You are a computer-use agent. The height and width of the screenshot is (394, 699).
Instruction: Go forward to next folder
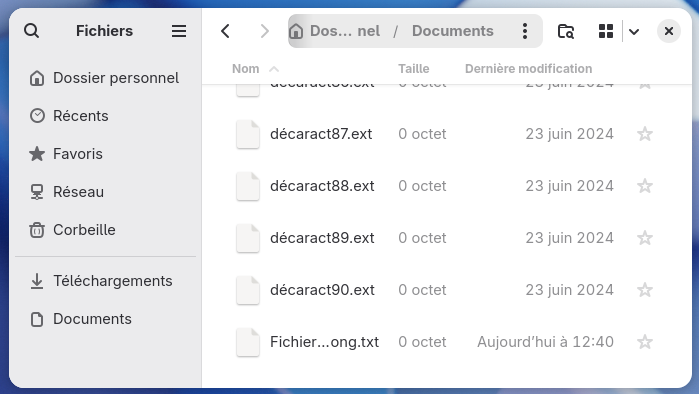click(x=265, y=31)
